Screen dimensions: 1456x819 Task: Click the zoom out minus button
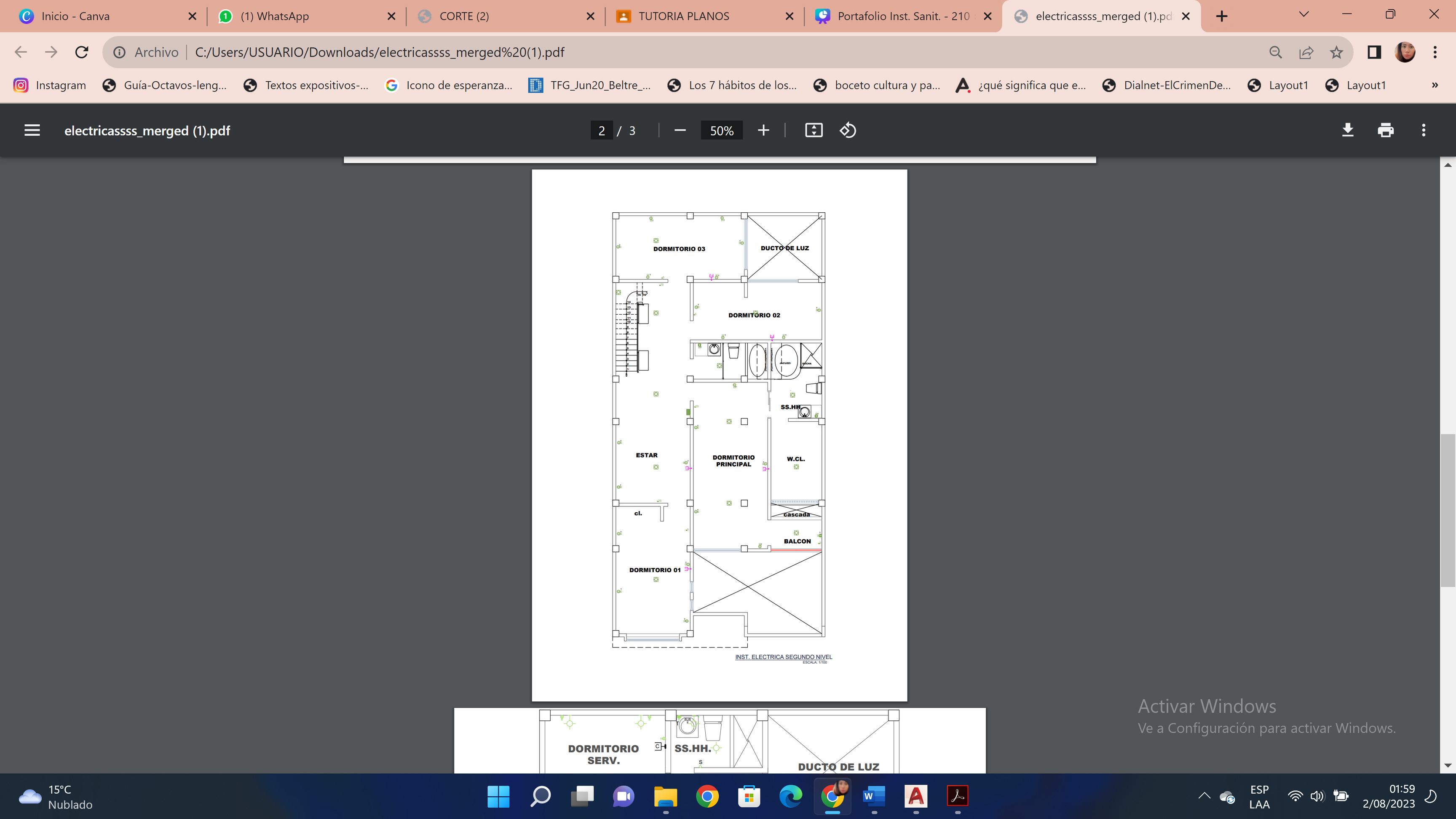click(x=680, y=131)
